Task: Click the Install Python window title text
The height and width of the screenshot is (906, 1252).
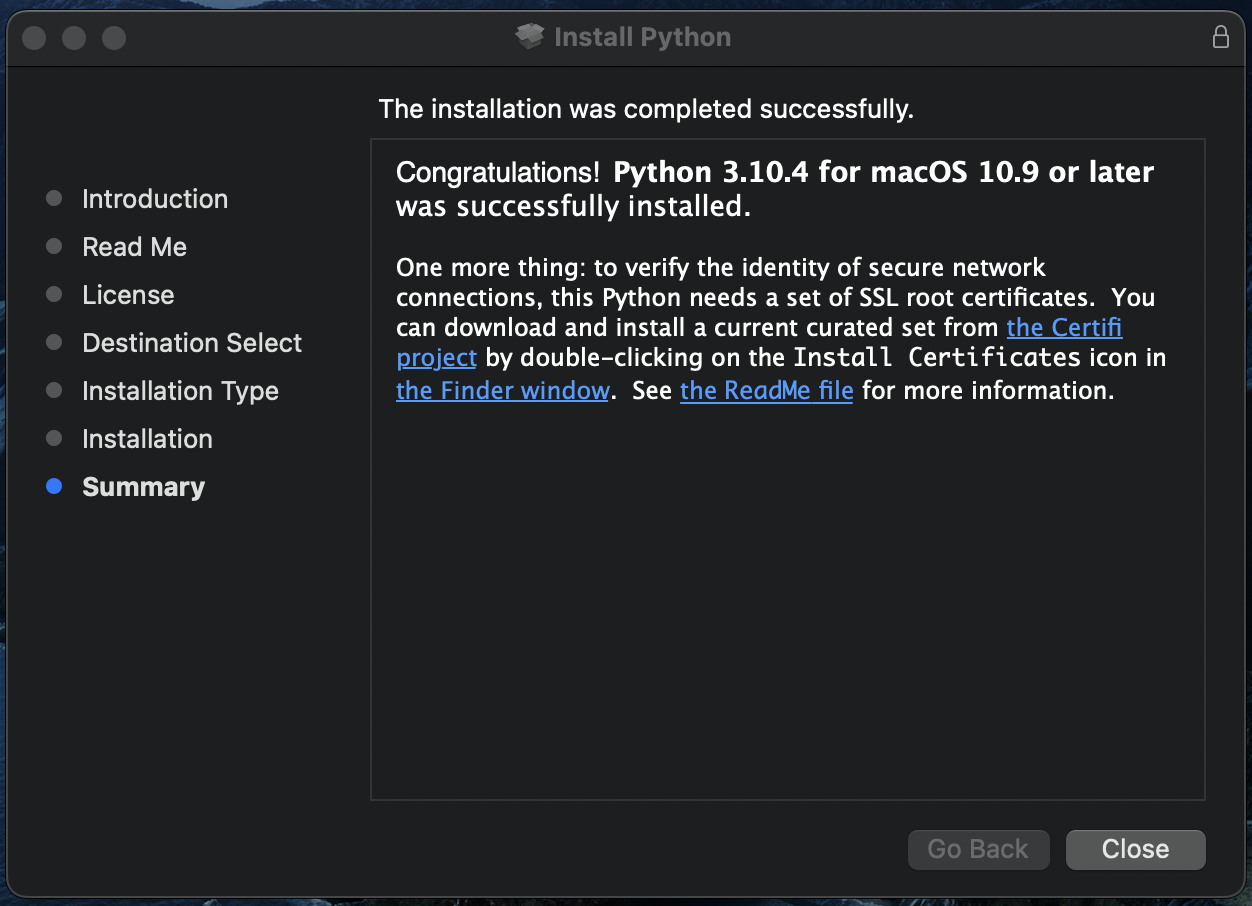Action: point(642,37)
